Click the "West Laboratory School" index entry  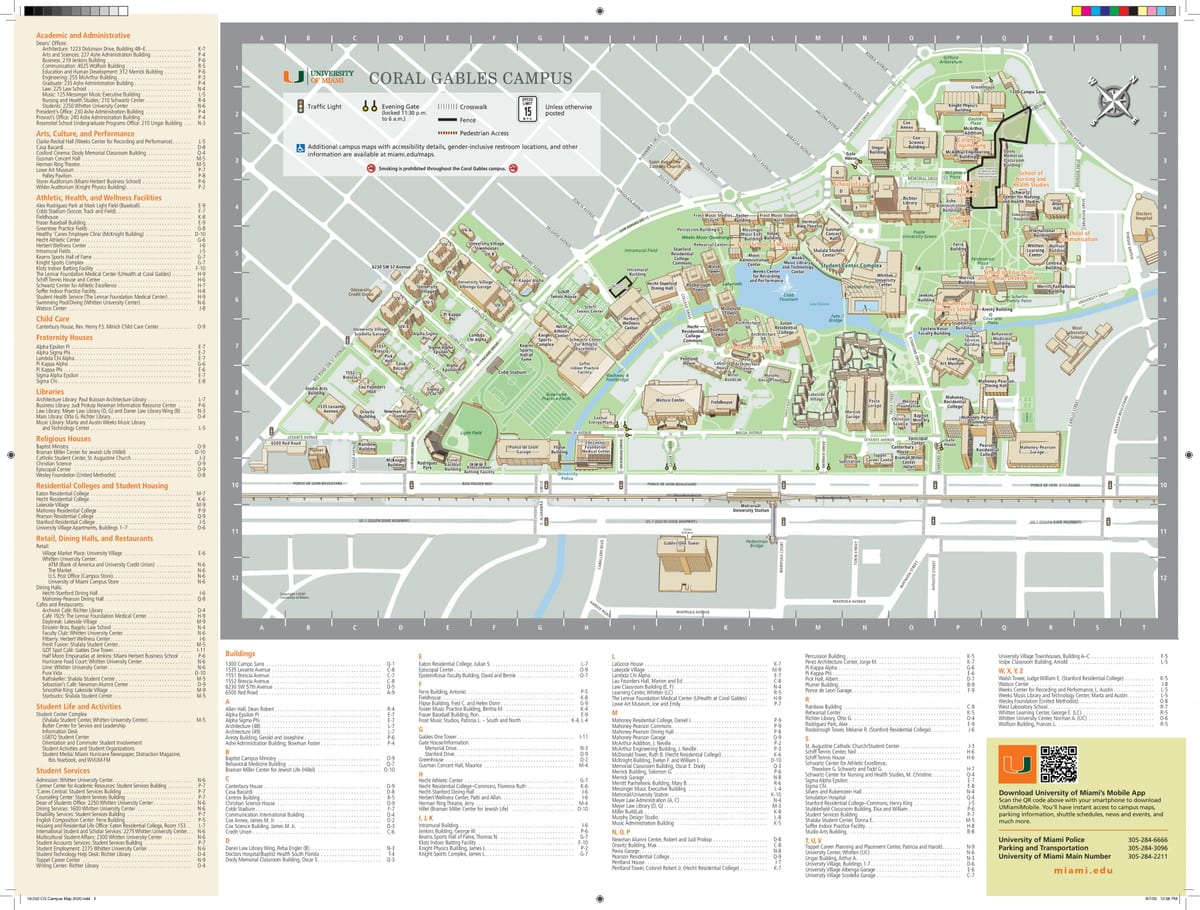(x=1083, y=705)
